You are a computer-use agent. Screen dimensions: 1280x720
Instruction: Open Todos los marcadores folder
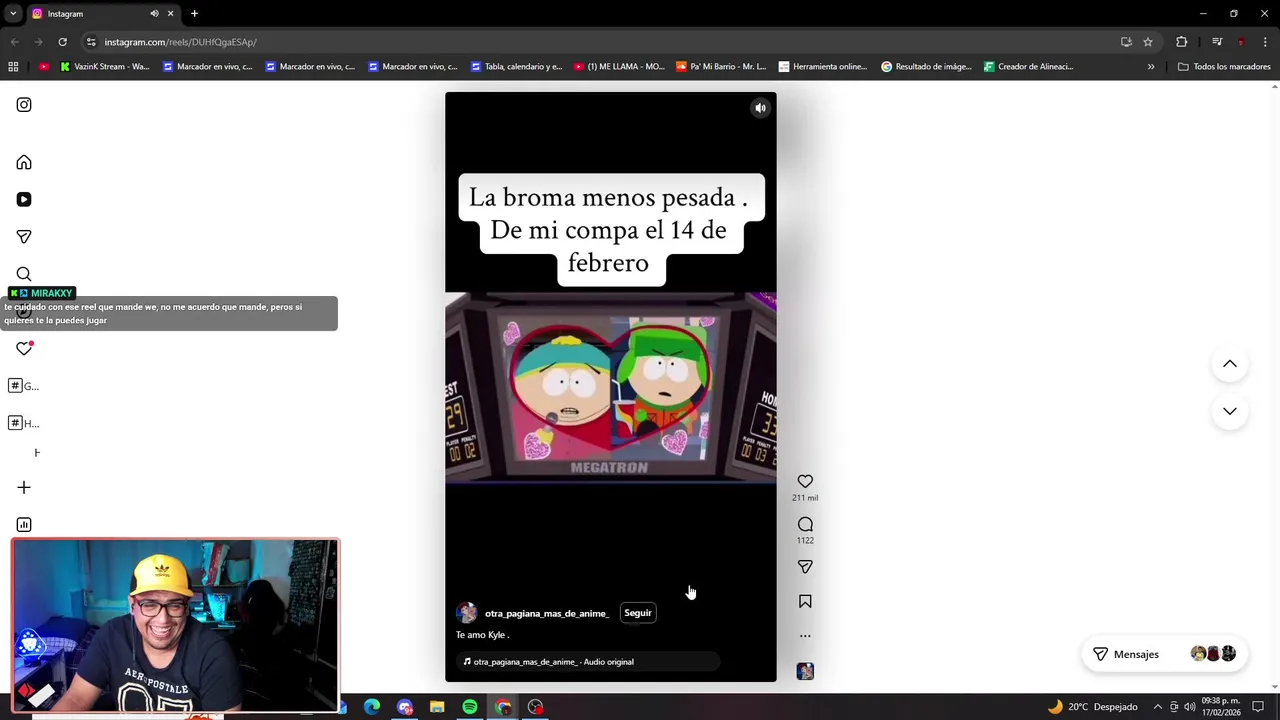click(x=1224, y=67)
